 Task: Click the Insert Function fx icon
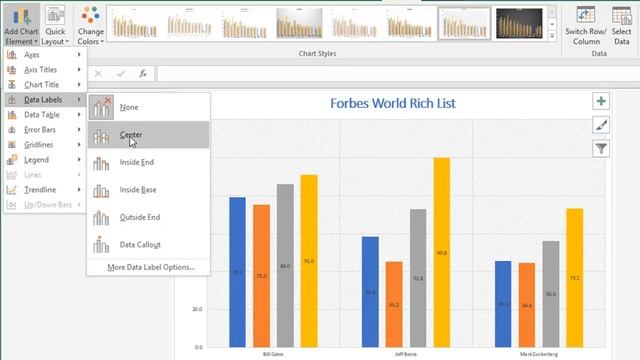coord(143,74)
